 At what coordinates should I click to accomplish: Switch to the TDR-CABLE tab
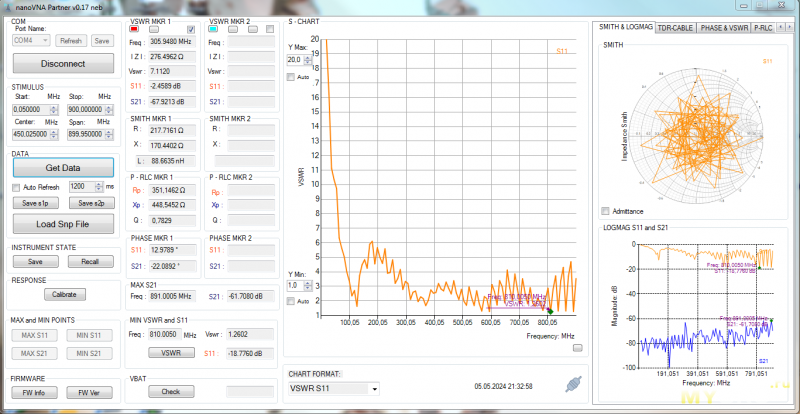pyautogui.click(x=676, y=28)
